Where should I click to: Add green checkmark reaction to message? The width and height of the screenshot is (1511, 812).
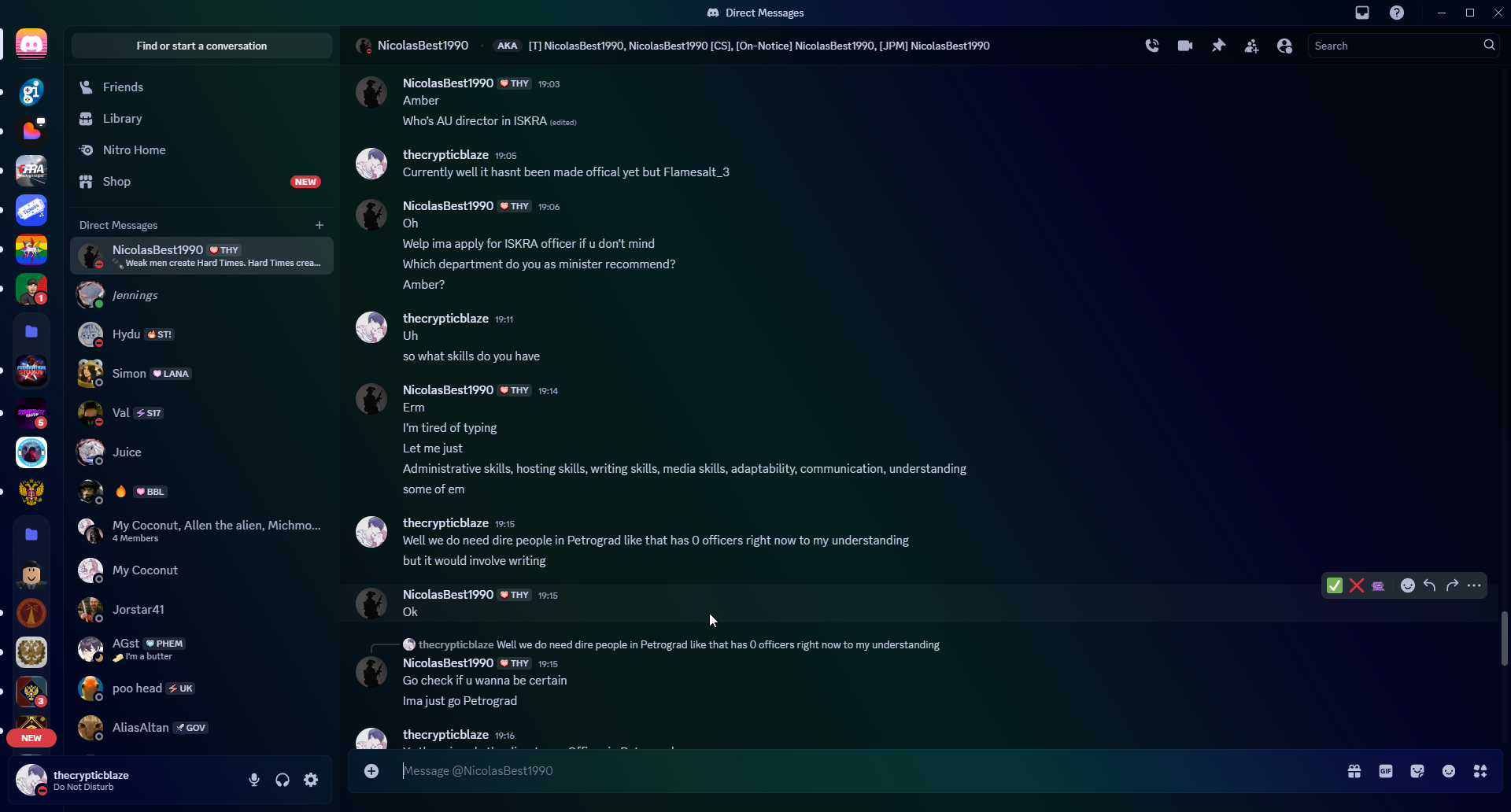1335,585
